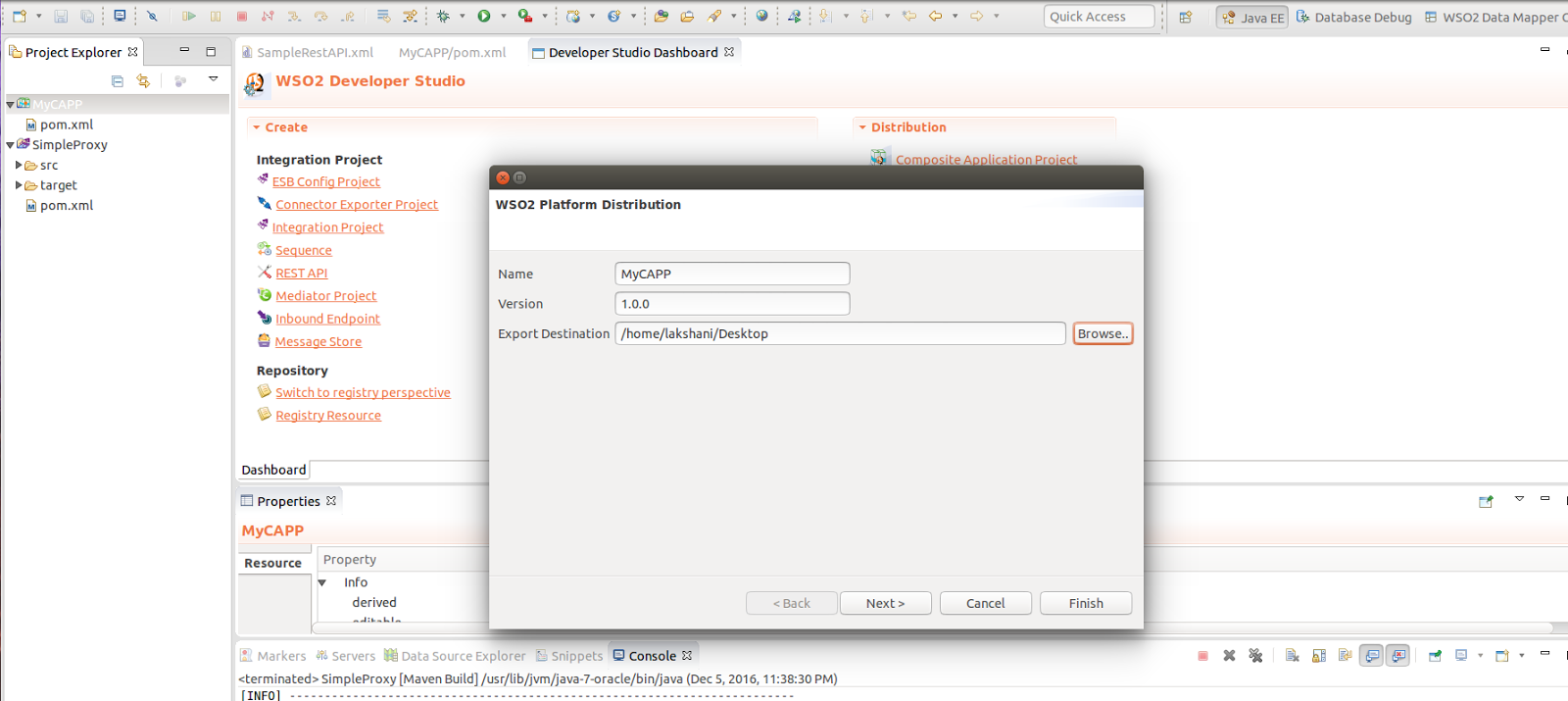Screen dimensions: 1568x701
Task: Click Remove All Terminated Launches in Console
Action: click(x=1255, y=656)
